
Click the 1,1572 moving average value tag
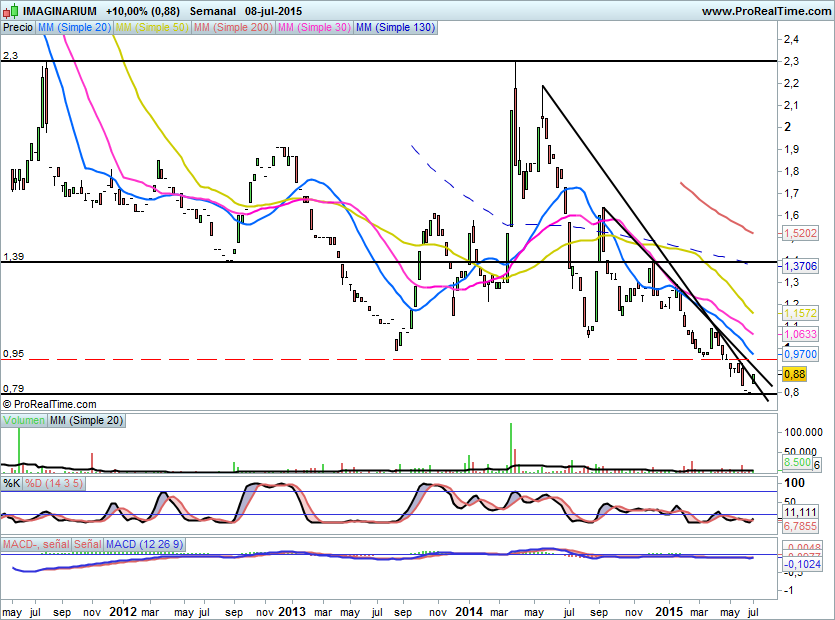[x=800, y=313]
